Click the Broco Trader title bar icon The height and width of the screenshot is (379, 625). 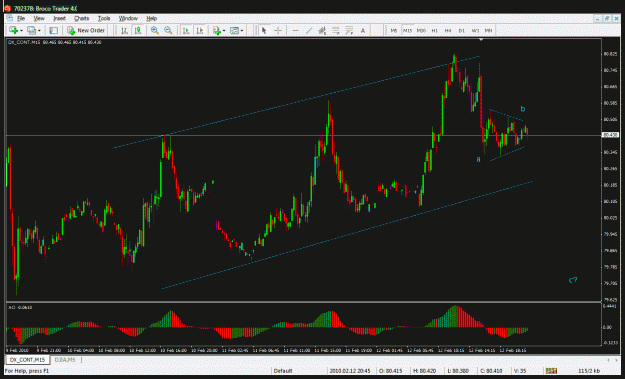tap(7, 8)
